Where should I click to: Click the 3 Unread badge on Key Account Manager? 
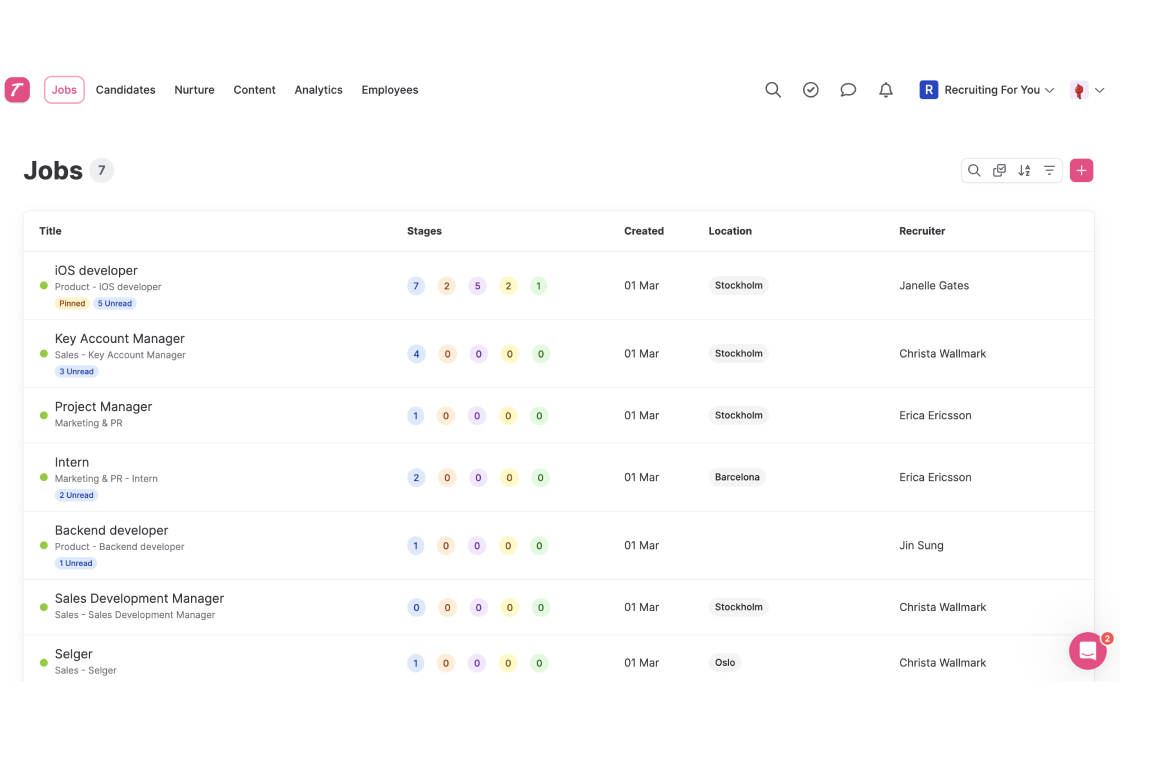coord(76,371)
